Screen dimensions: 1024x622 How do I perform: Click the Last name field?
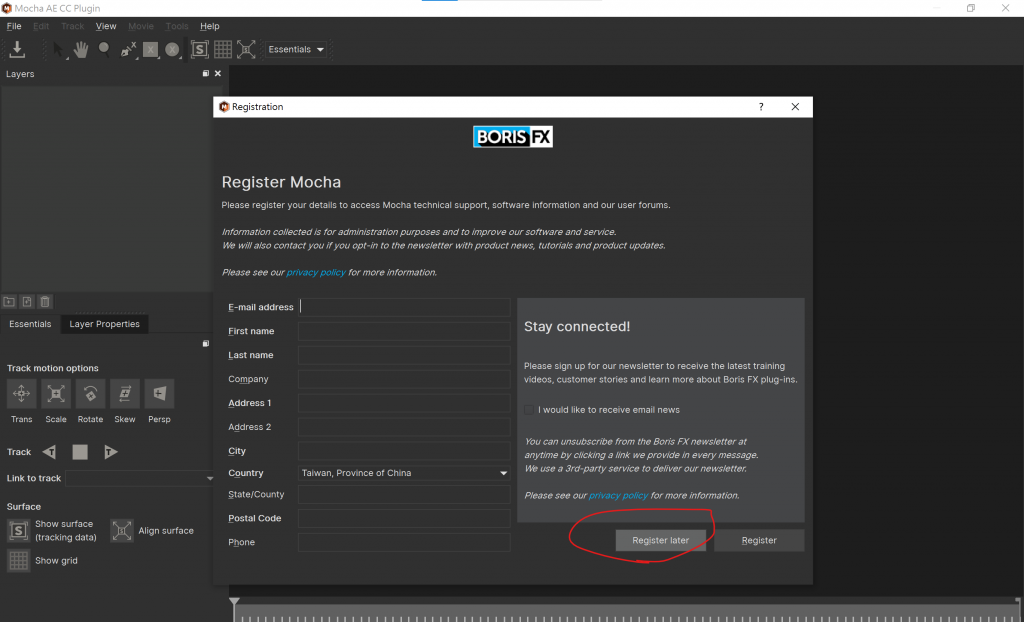[404, 355]
